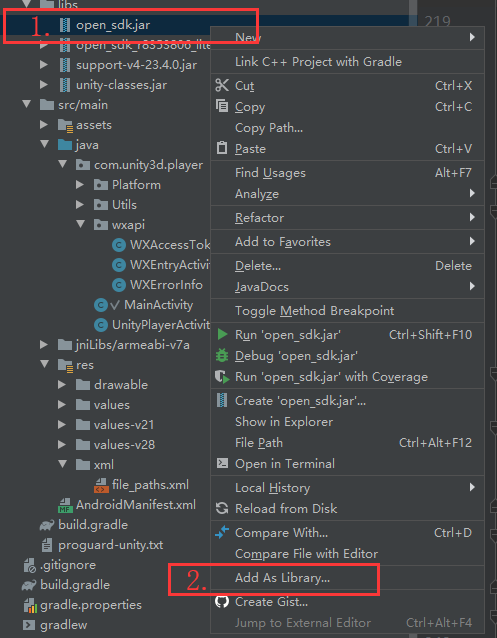The width and height of the screenshot is (497, 638).
Task: Expand the assets folder
Action: [44, 125]
